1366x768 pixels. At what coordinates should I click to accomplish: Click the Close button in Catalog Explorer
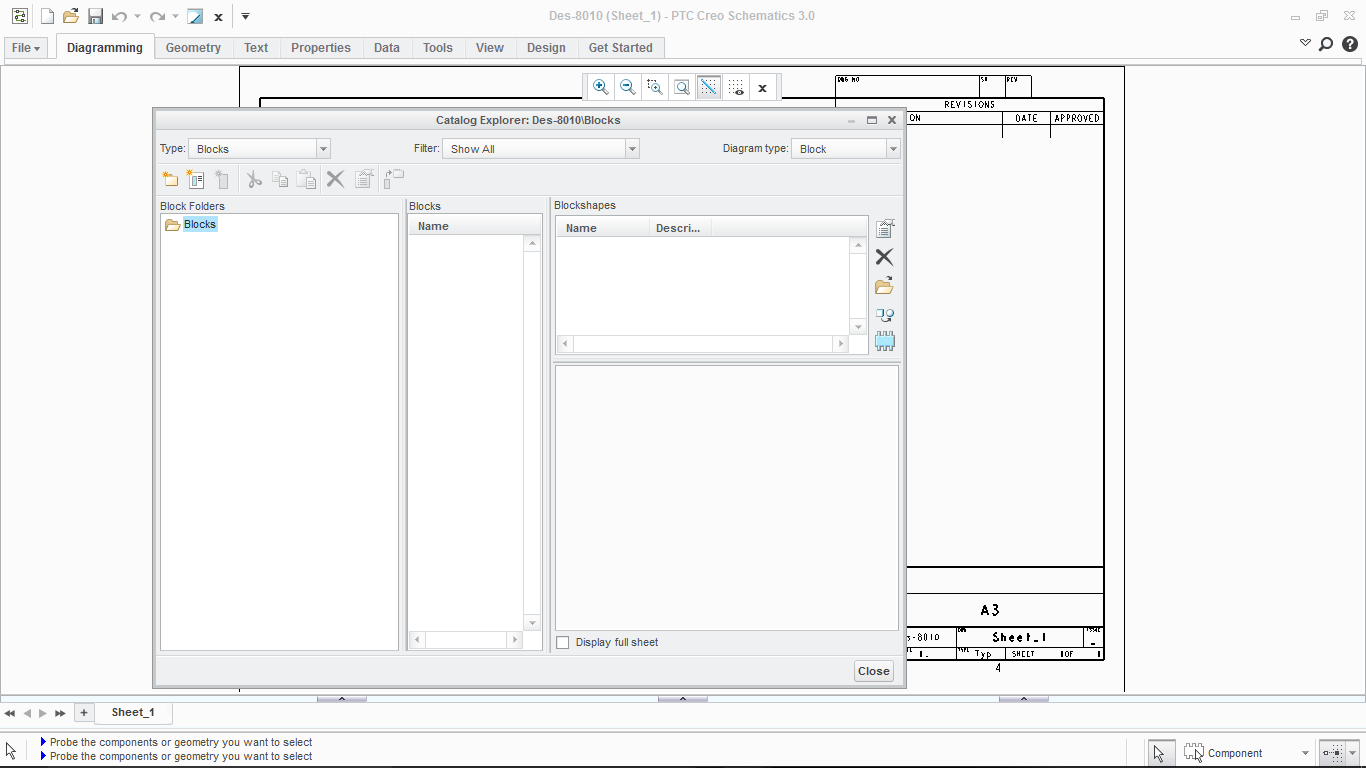[x=873, y=671]
